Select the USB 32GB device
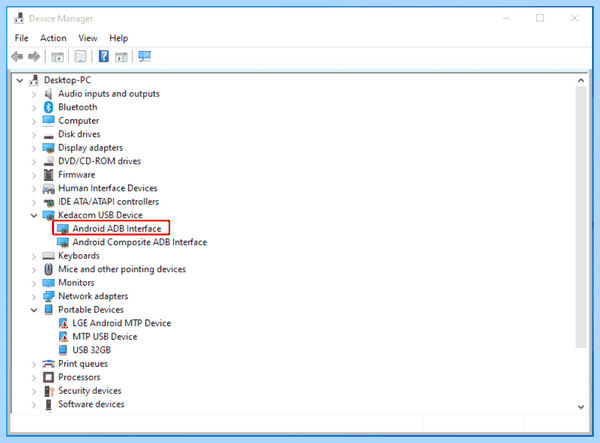The height and width of the screenshot is (443, 600). tap(91, 350)
